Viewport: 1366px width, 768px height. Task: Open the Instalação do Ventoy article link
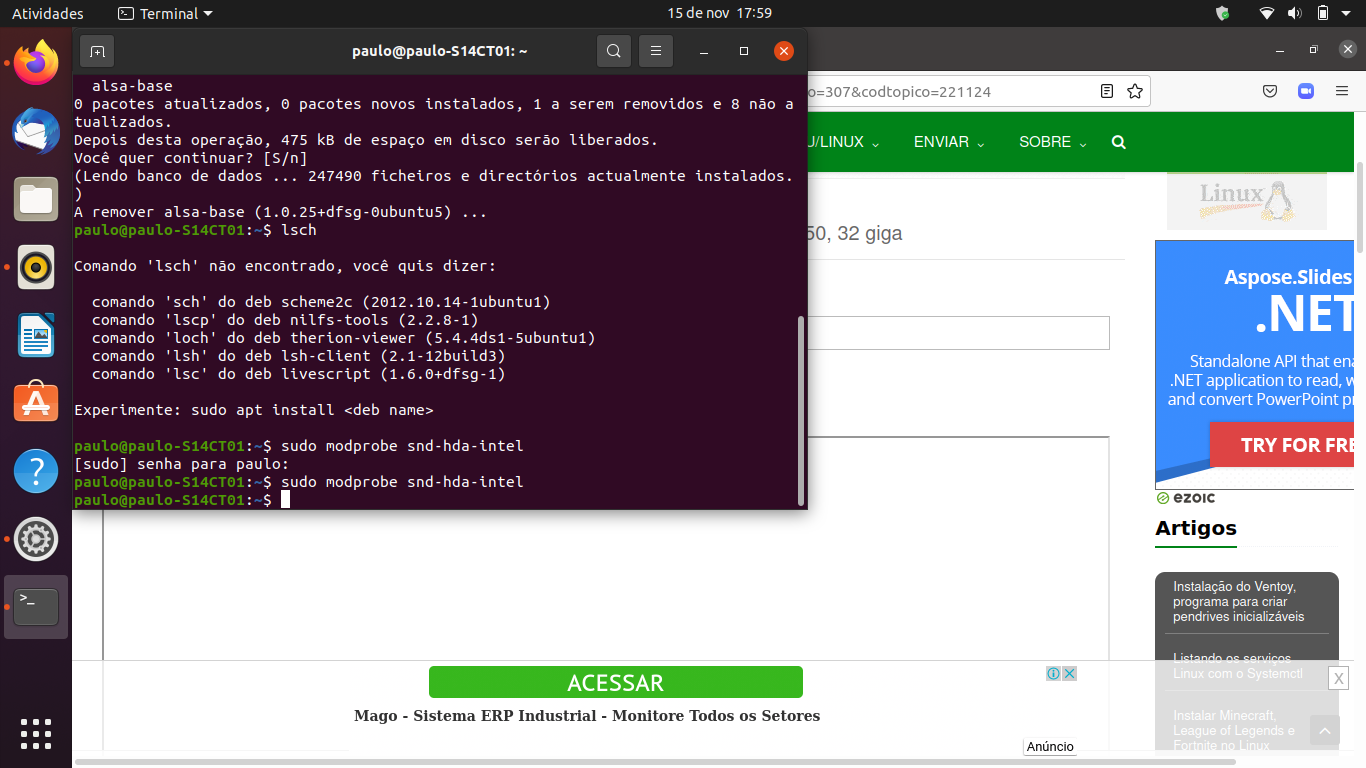point(1235,602)
